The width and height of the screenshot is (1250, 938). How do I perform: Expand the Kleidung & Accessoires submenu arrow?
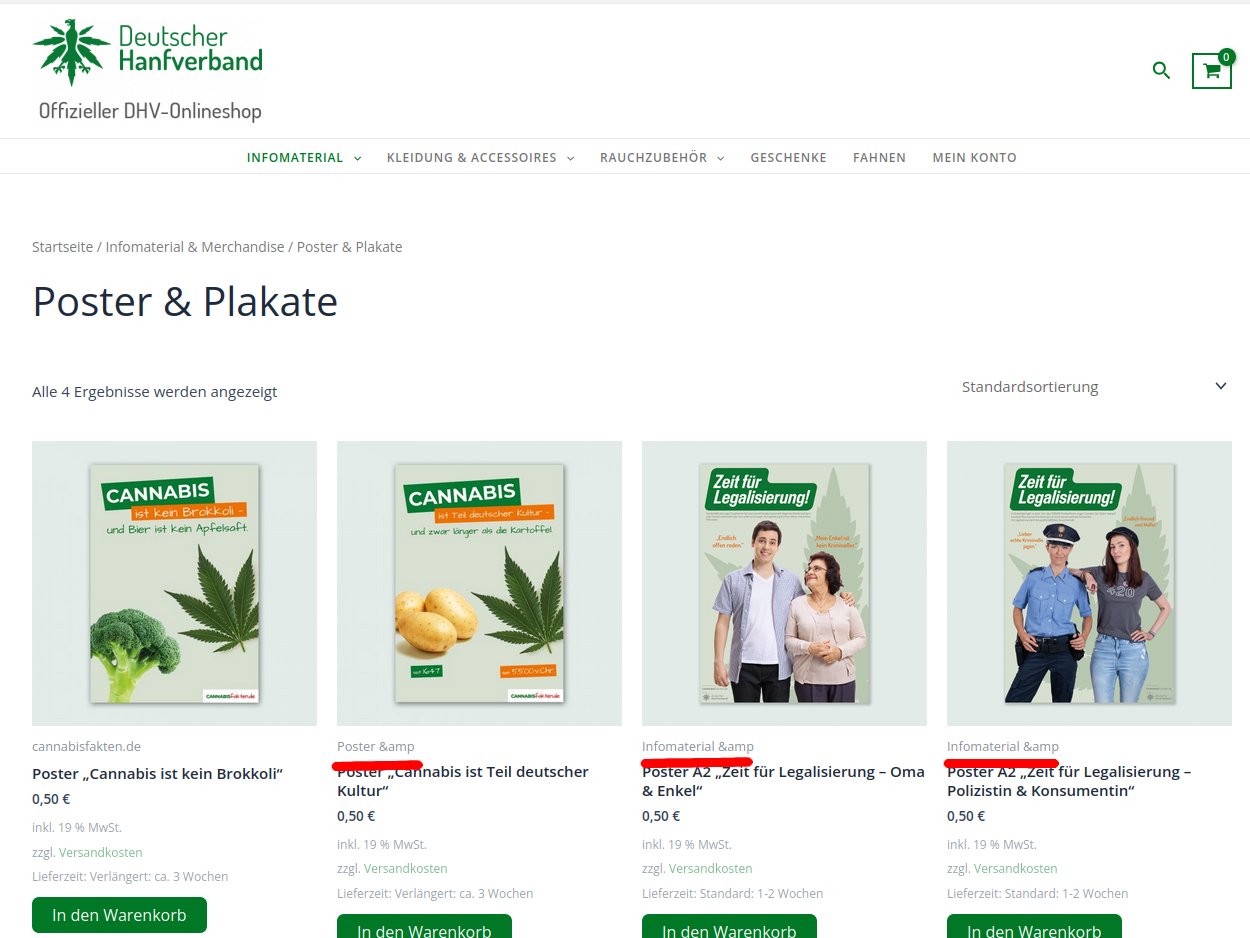pos(570,158)
